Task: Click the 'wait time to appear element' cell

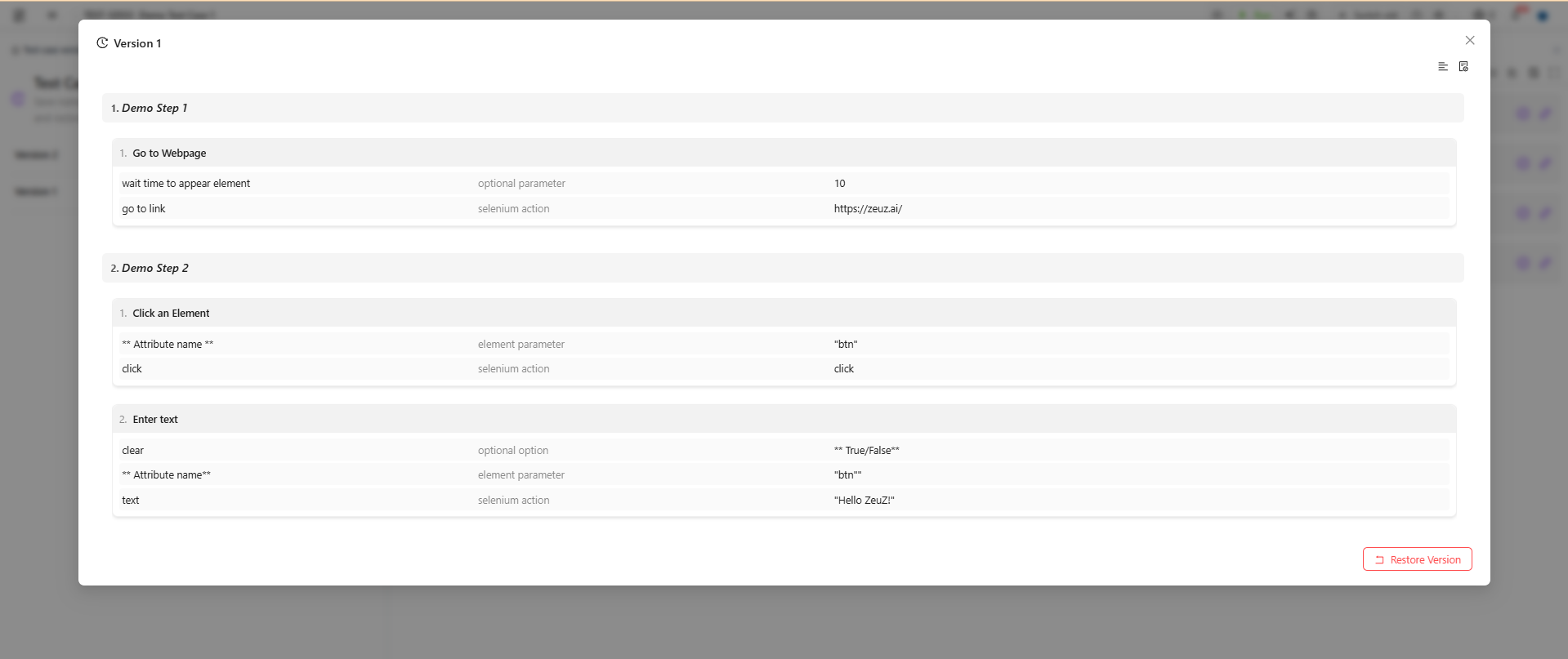Action: pyautogui.click(x=186, y=184)
